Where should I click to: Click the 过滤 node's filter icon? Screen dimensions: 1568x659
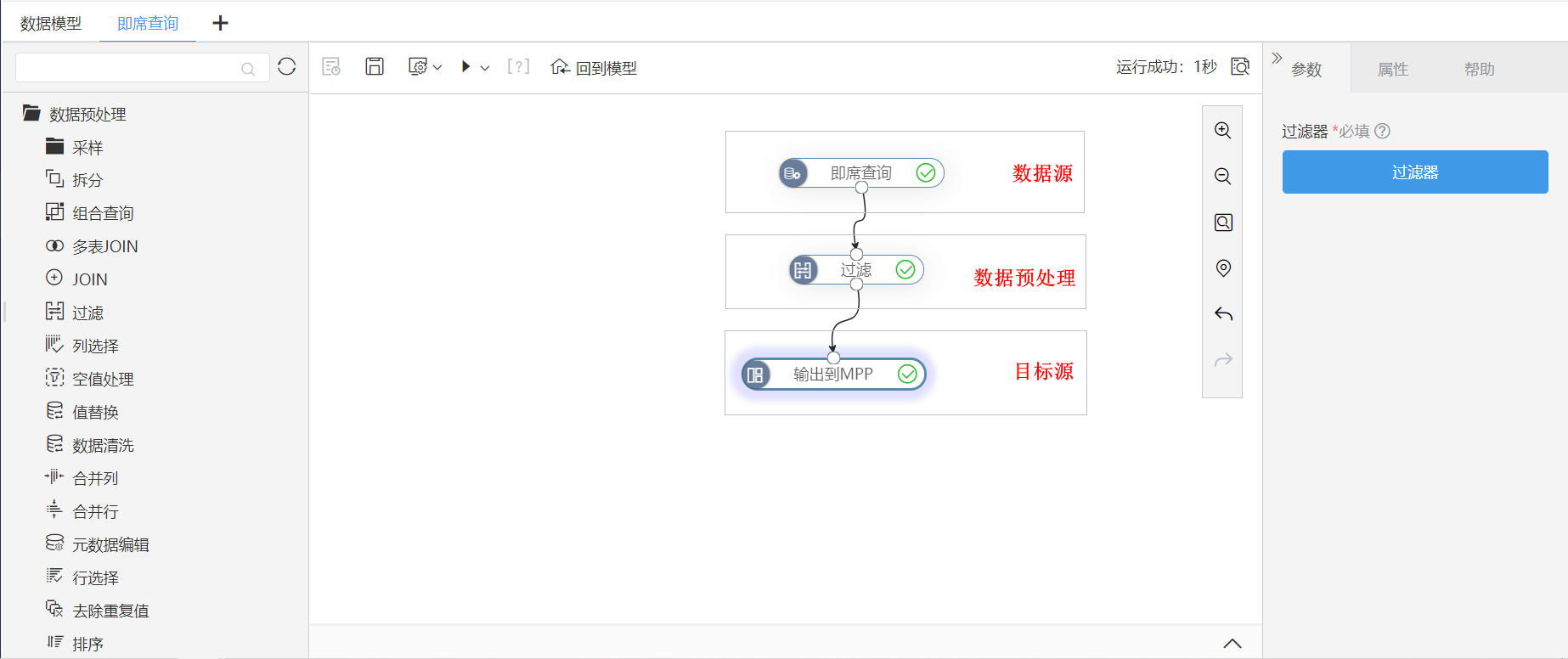803,270
